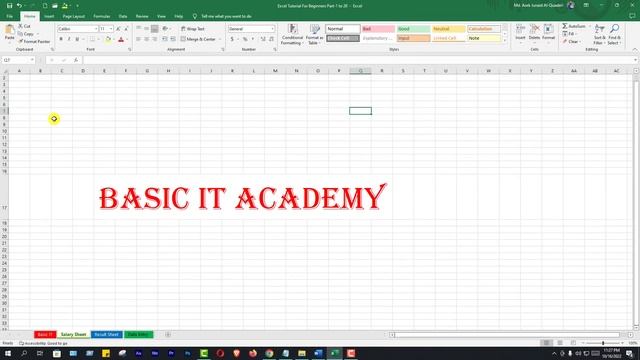Open the Salary Sheet worksheet tab
This screenshot has height=360, width=640.
(73, 334)
